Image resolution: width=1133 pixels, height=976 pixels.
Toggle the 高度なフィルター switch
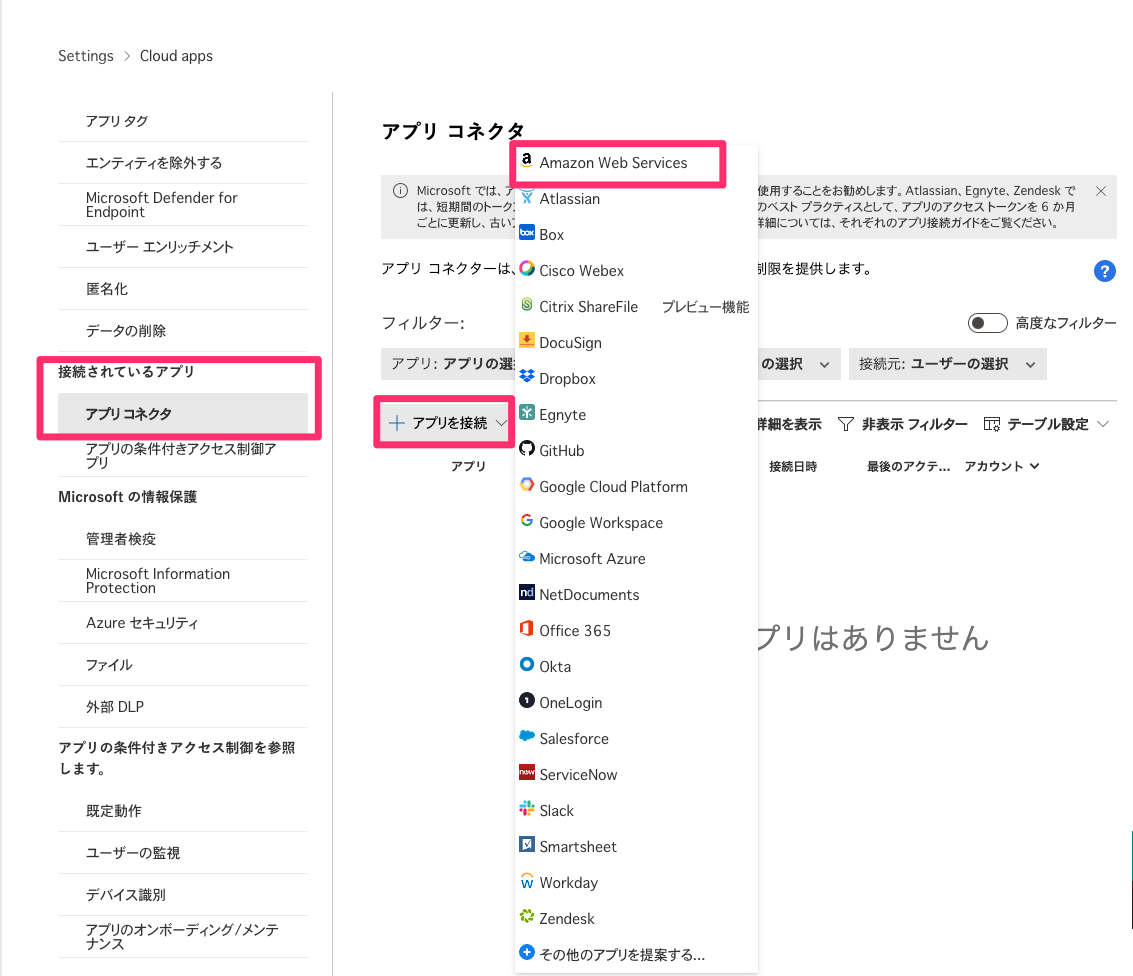click(x=987, y=323)
